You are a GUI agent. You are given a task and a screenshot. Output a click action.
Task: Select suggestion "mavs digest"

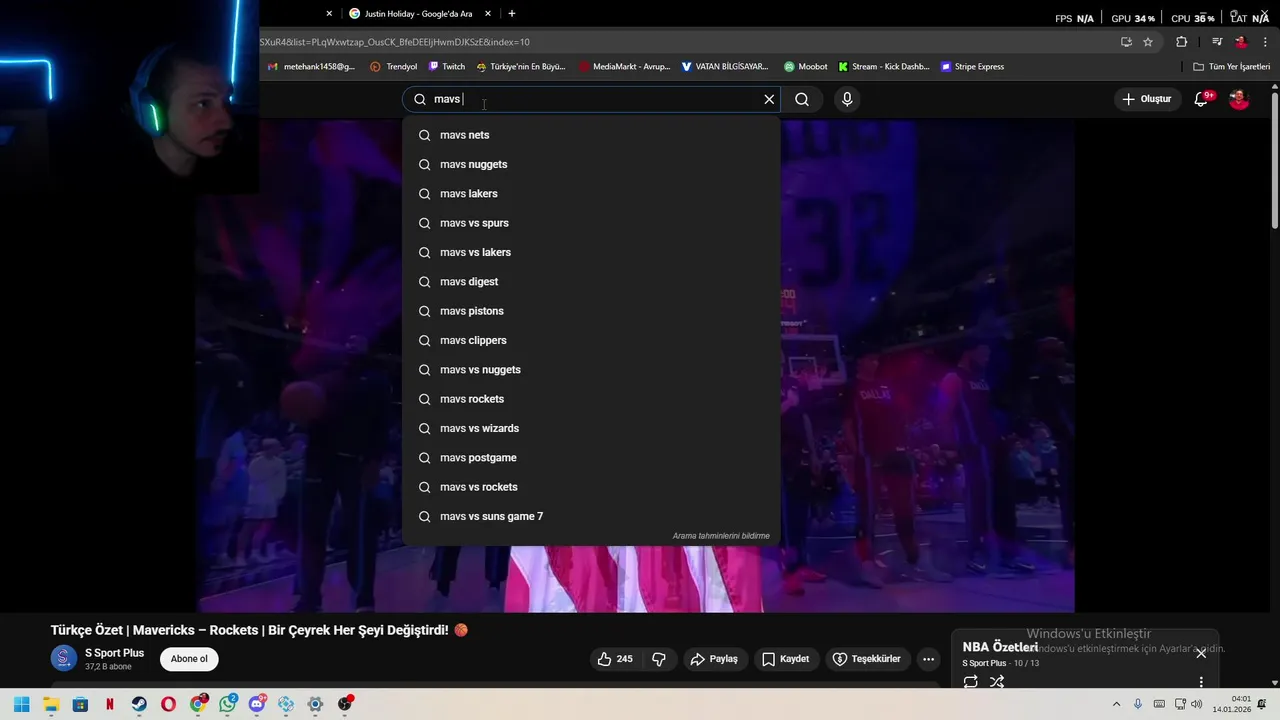pos(591,281)
